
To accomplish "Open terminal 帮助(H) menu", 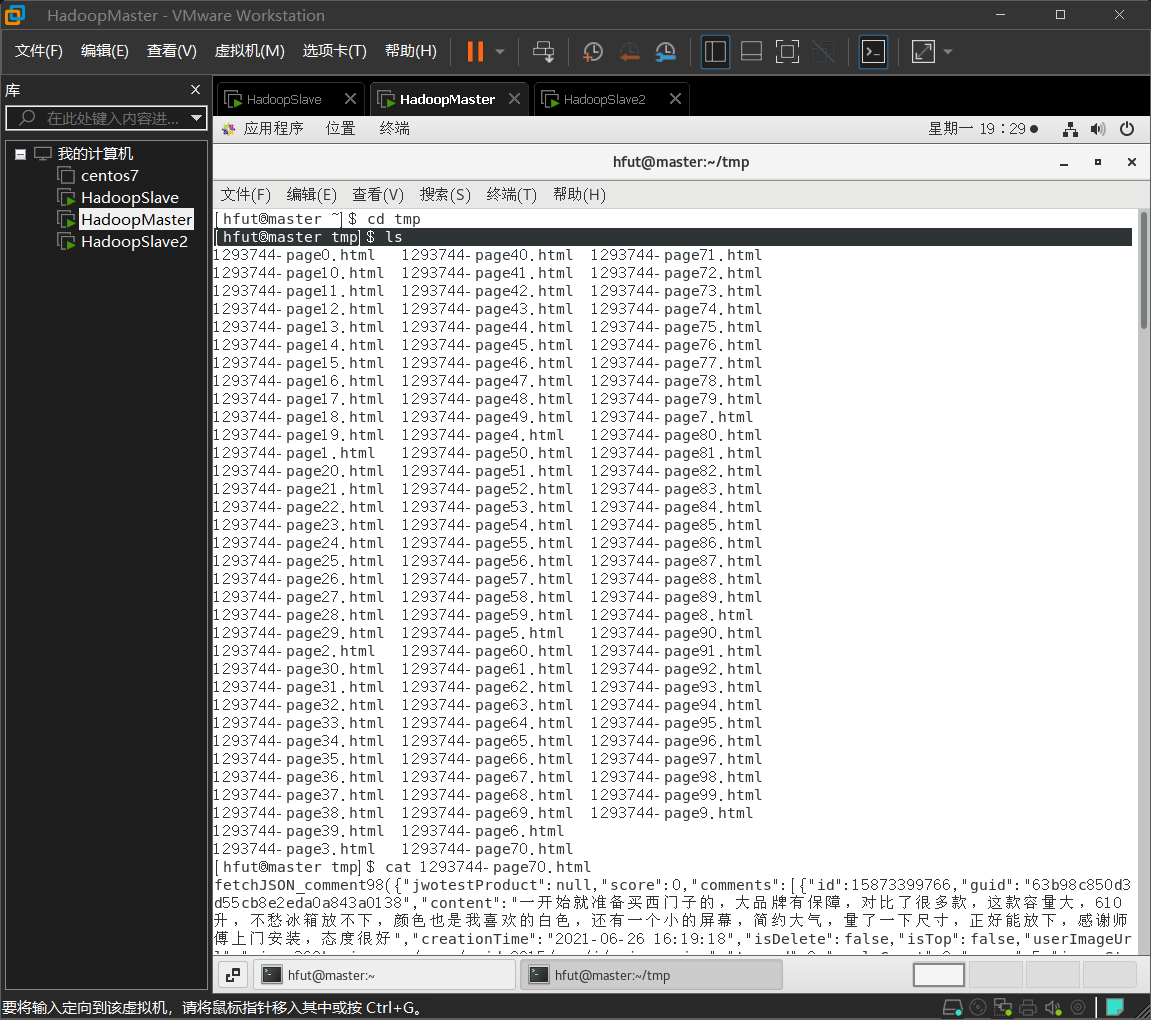I will [x=579, y=194].
